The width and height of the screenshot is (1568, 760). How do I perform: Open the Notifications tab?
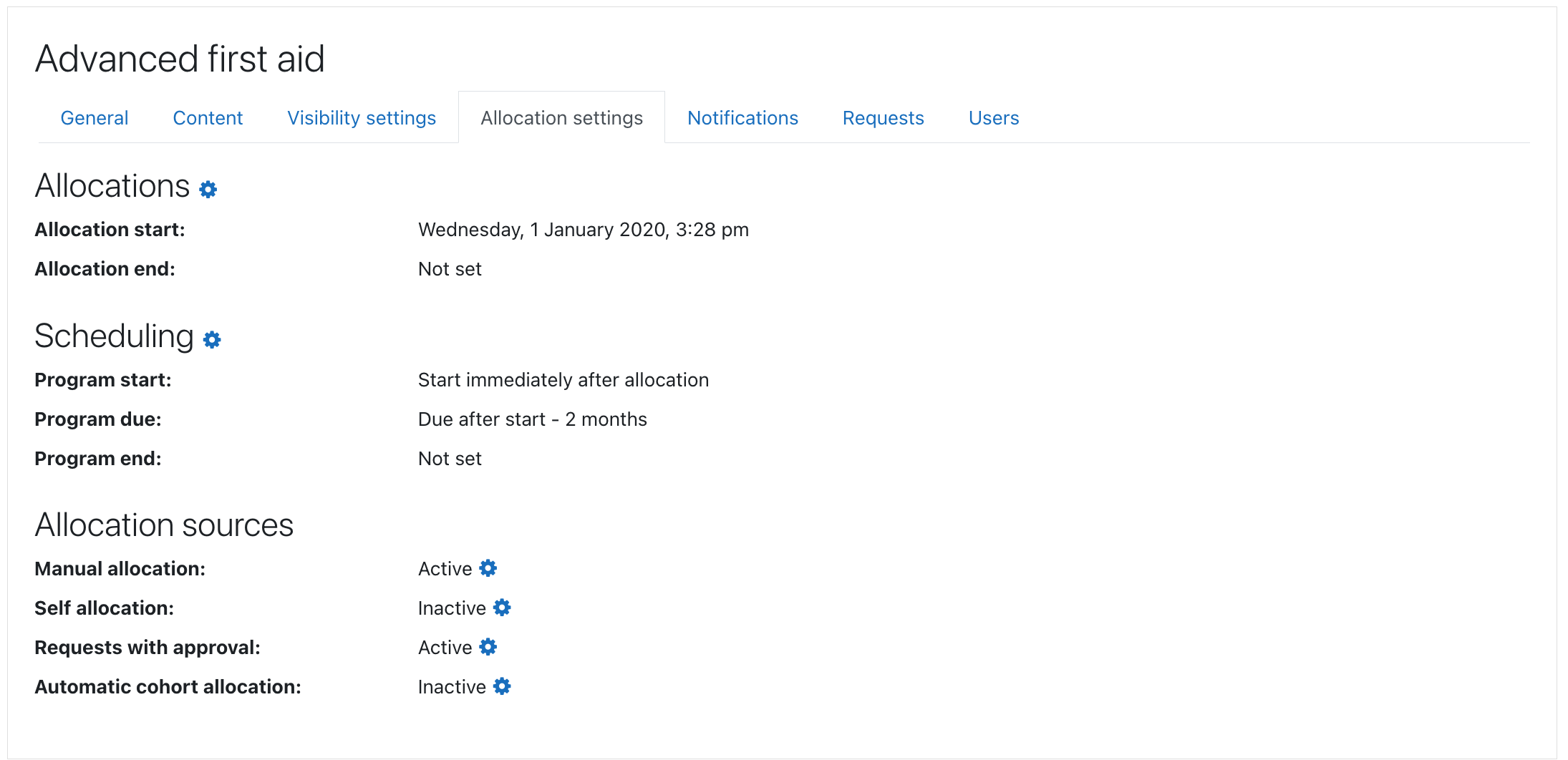[x=742, y=118]
